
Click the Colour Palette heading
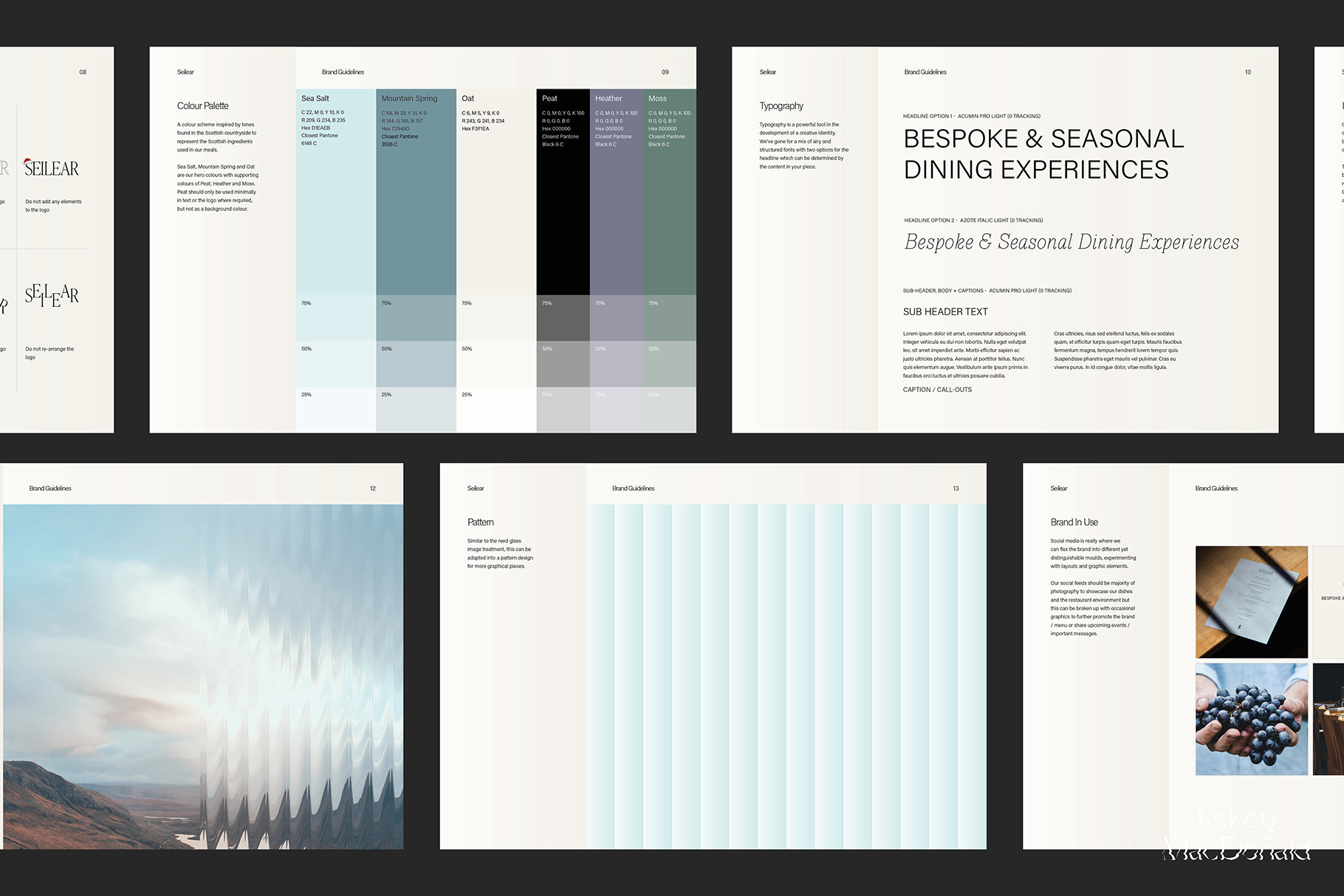tap(203, 106)
